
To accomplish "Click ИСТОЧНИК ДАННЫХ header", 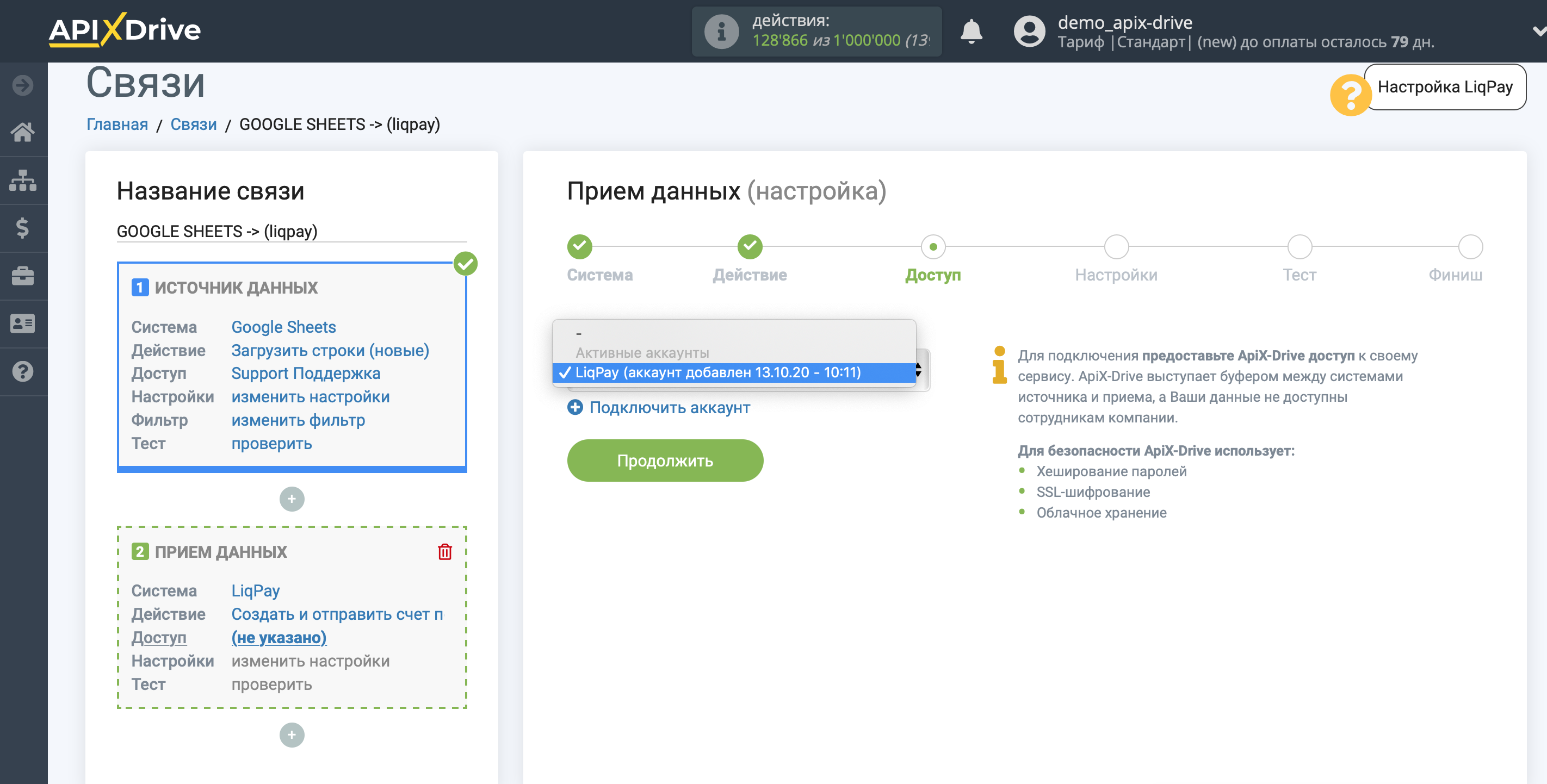I will click(236, 288).
